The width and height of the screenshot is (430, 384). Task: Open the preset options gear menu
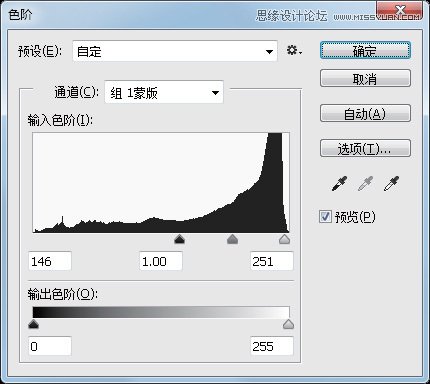click(x=294, y=51)
